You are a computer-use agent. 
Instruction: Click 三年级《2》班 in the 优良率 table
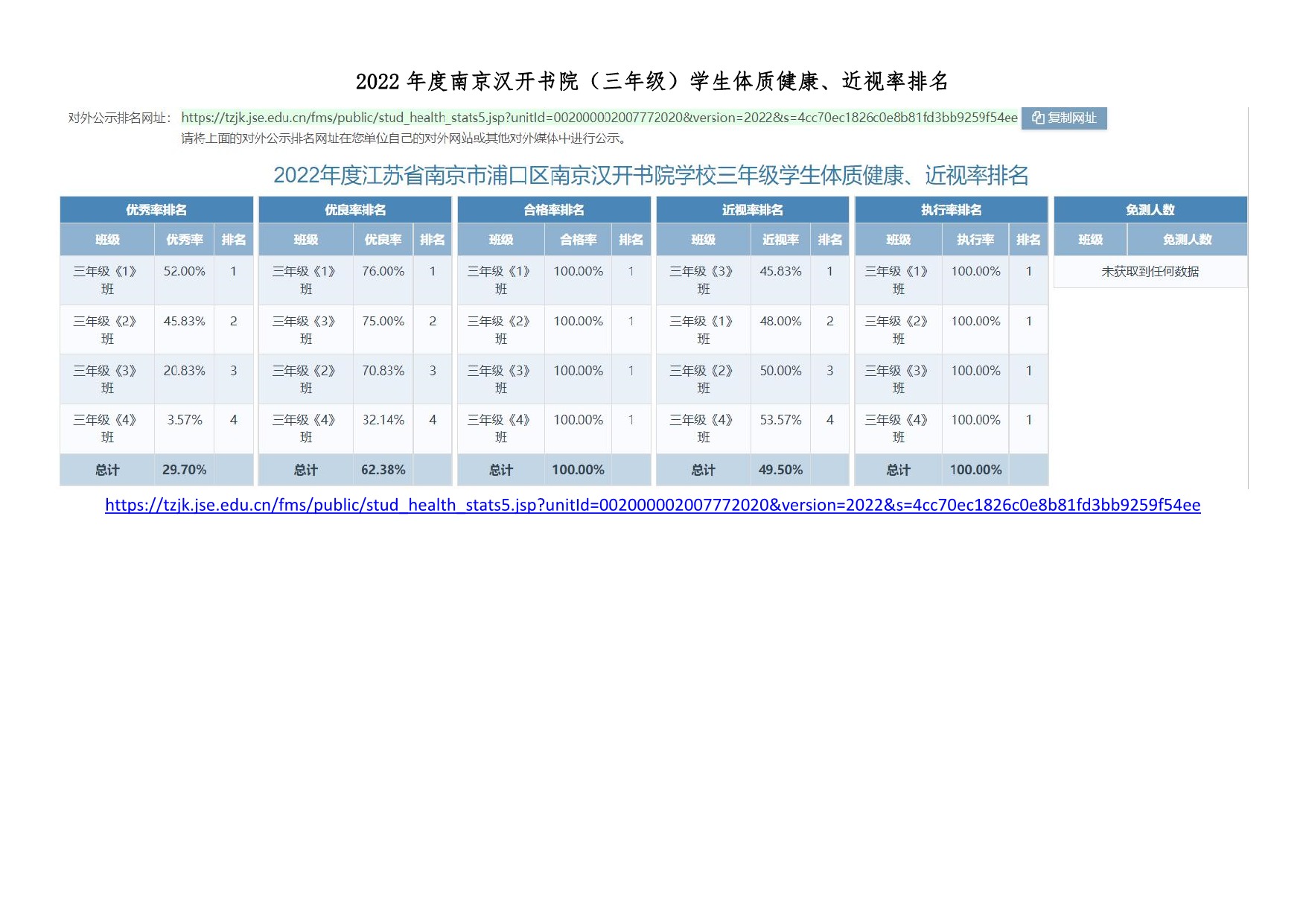[306, 380]
